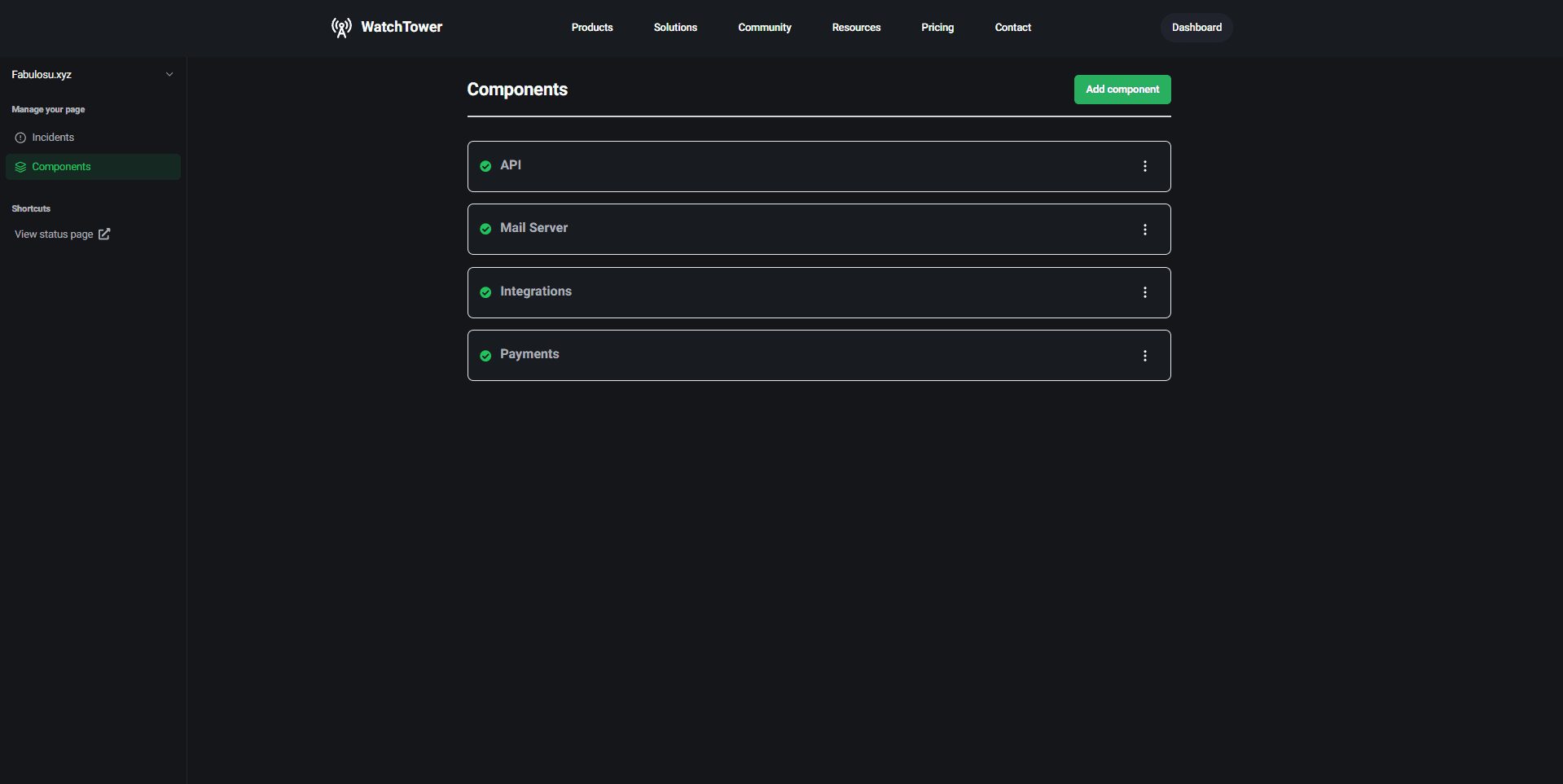Click the green status check icon beside API
Screen dimensions: 1563x784
pos(485,165)
